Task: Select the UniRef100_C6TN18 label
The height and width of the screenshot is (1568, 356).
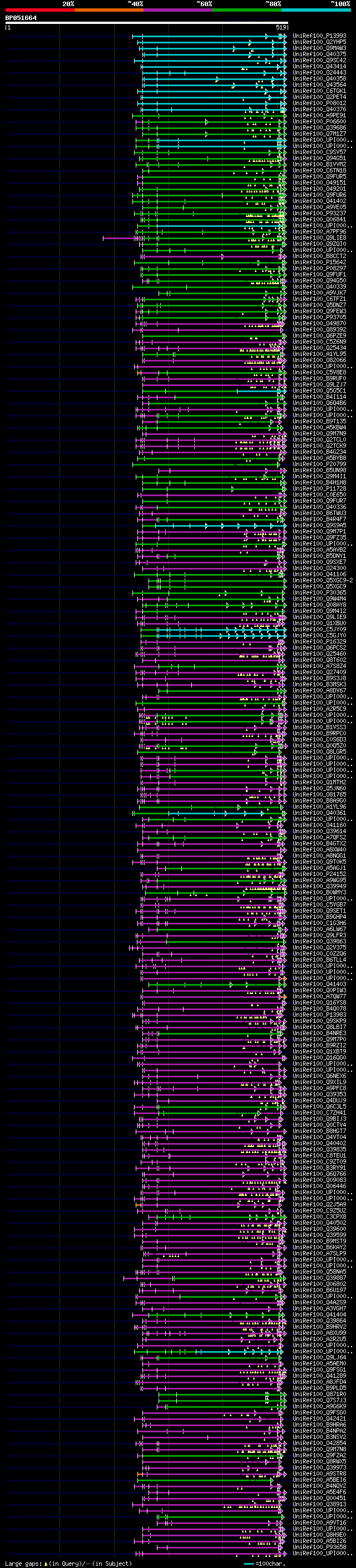Action: pyautogui.click(x=319, y=170)
